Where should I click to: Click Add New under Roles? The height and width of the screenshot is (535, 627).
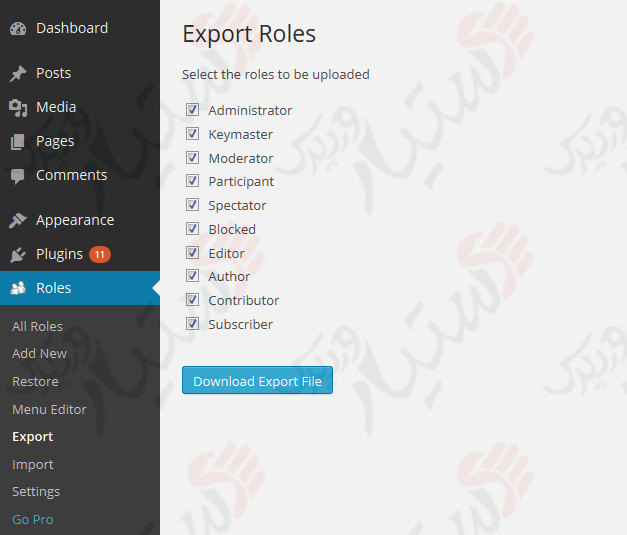(x=40, y=354)
